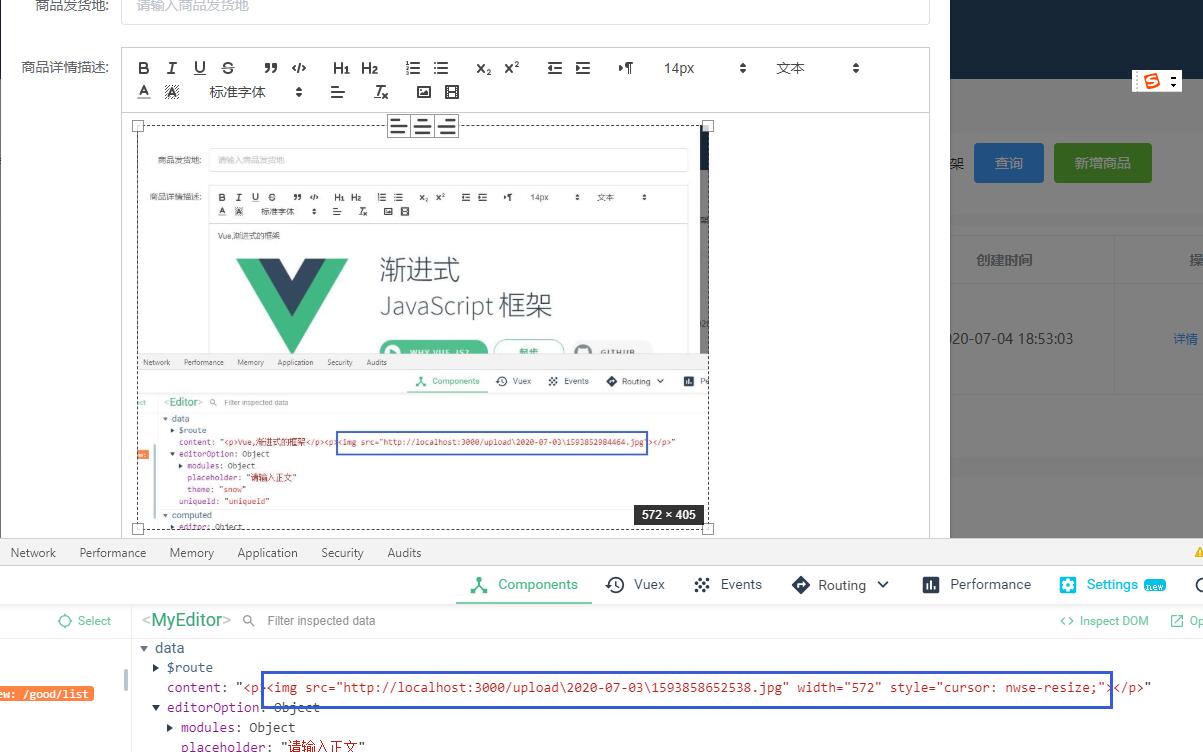Apply subscript formatting
The width and height of the screenshot is (1203, 752).
click(482, 69)
